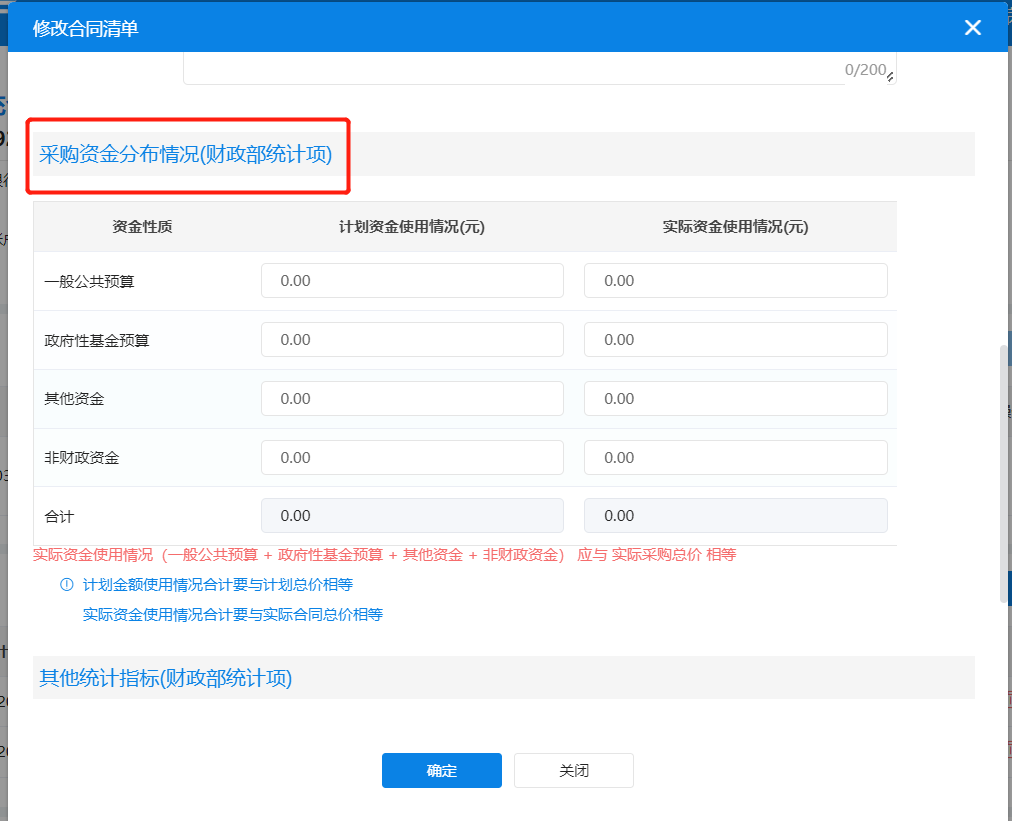
Task: Click the 合计 row label
Action: pos(59,516)
